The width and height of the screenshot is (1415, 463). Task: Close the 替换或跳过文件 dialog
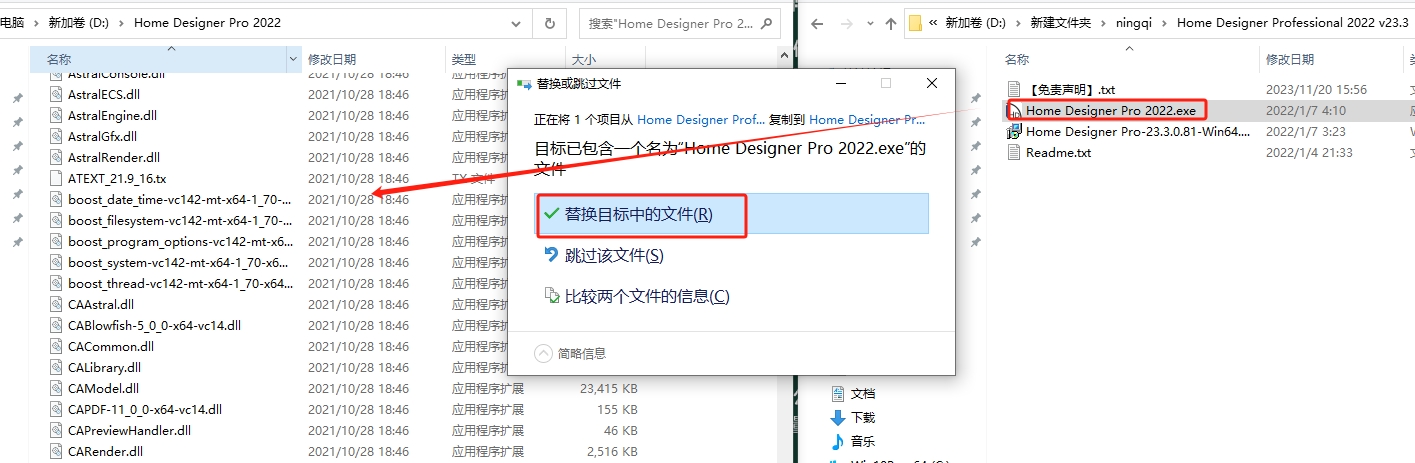(x=932, y=84)
